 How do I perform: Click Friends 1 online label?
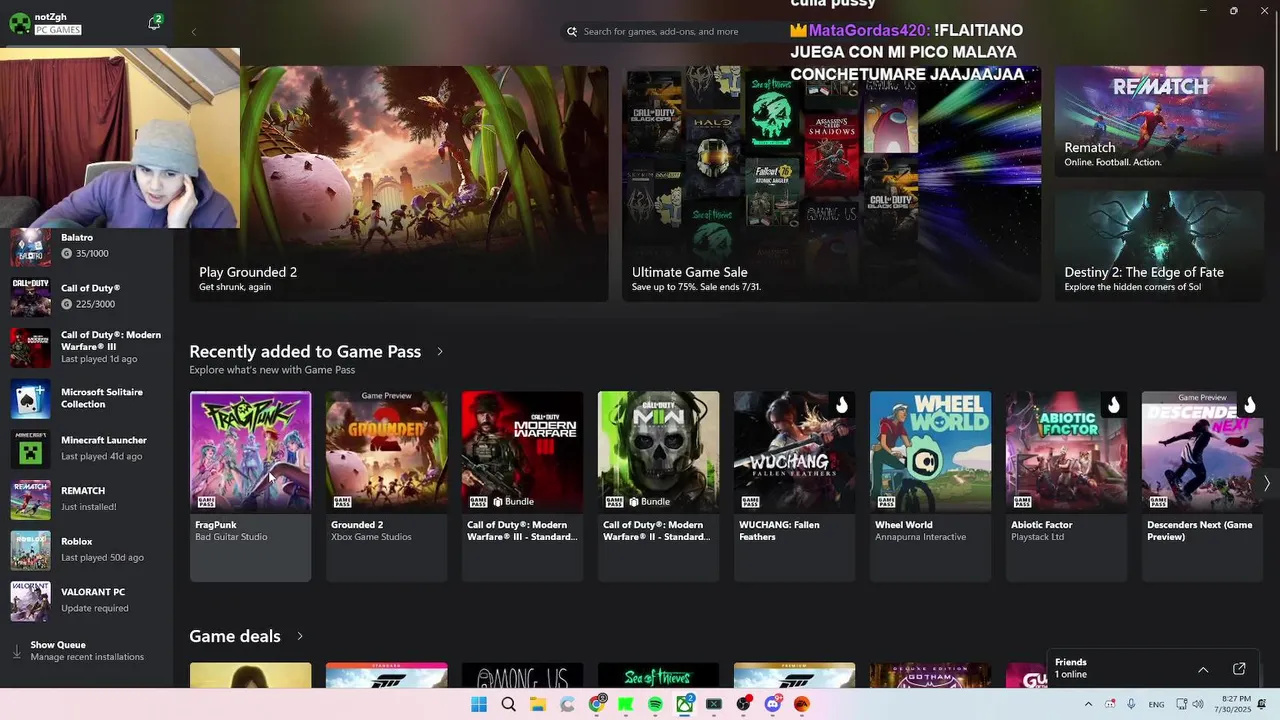pos(1071,668)
